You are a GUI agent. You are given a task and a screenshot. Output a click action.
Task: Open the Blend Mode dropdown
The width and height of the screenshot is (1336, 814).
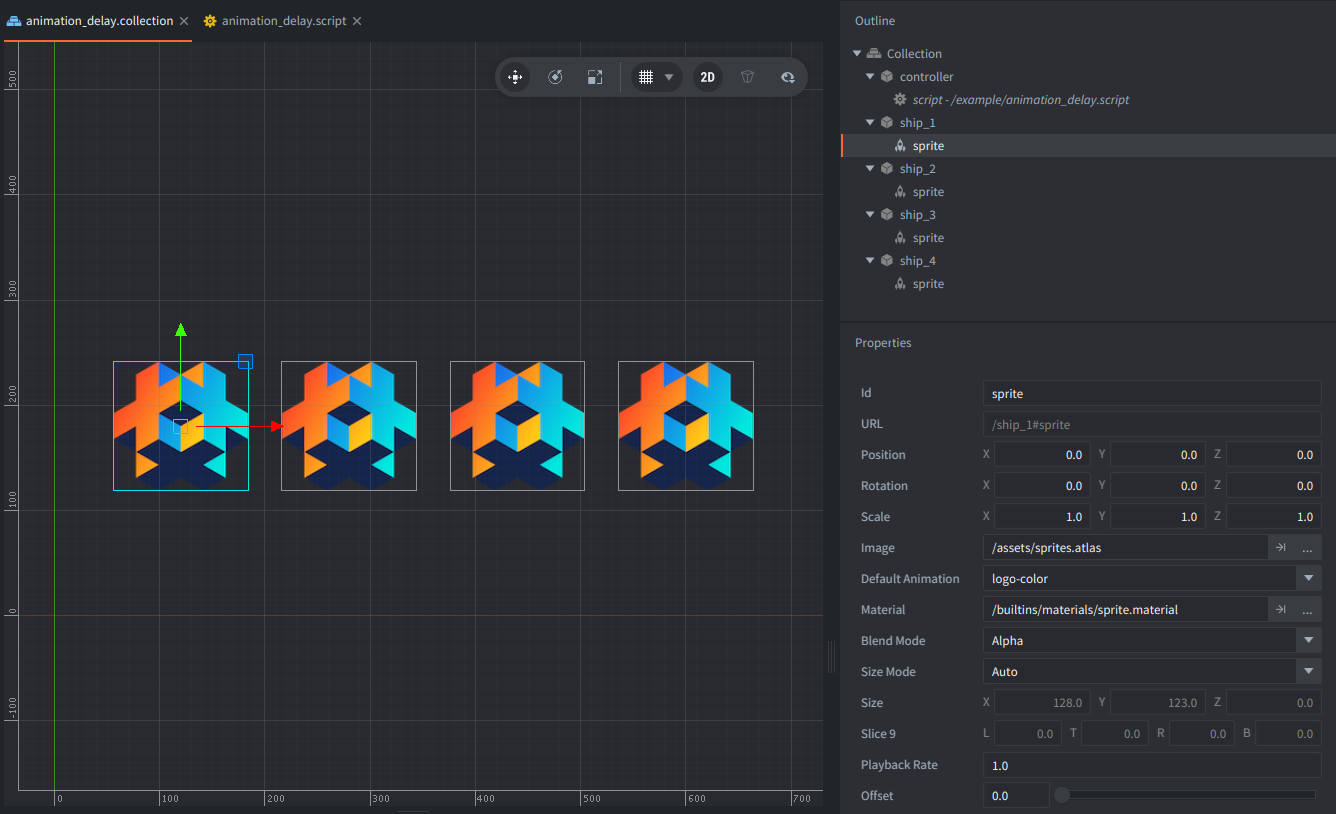coord(1308,641)
